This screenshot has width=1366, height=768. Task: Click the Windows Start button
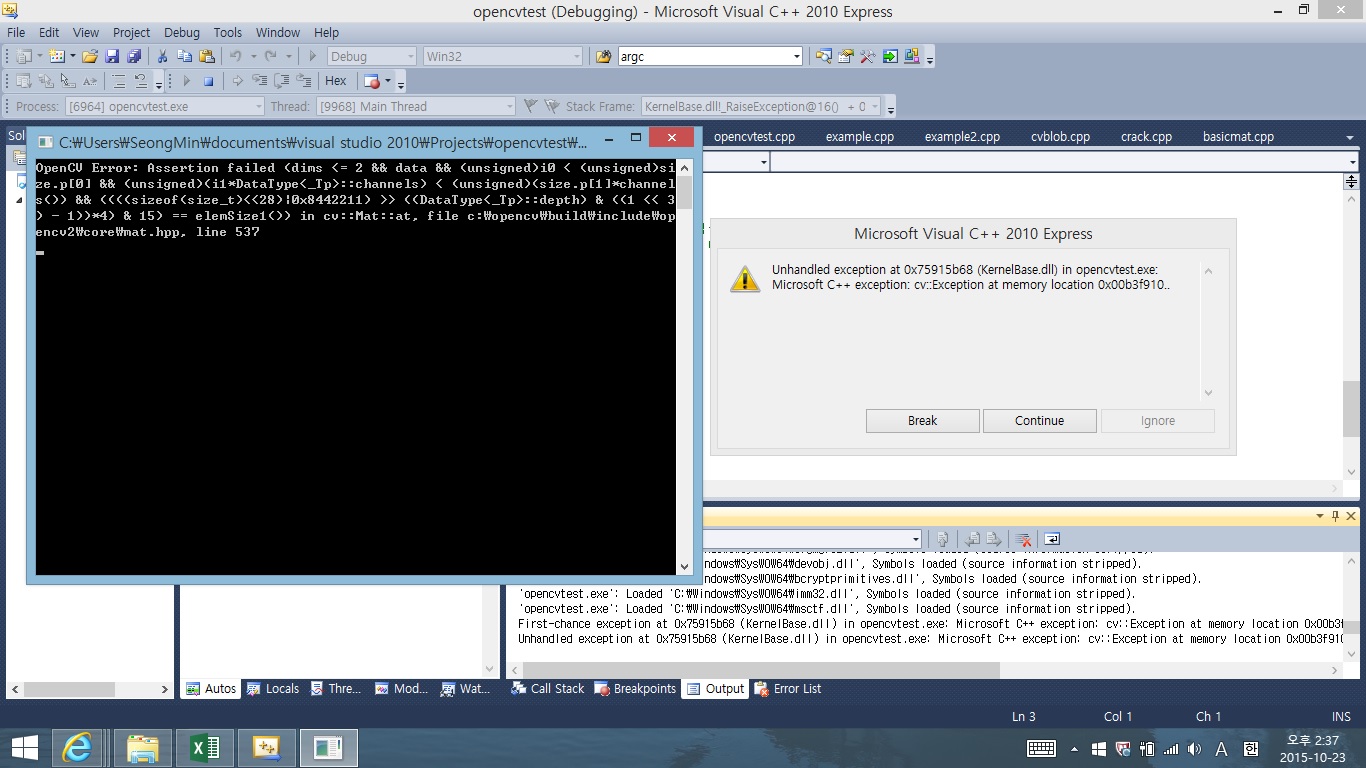click(24, 747)
